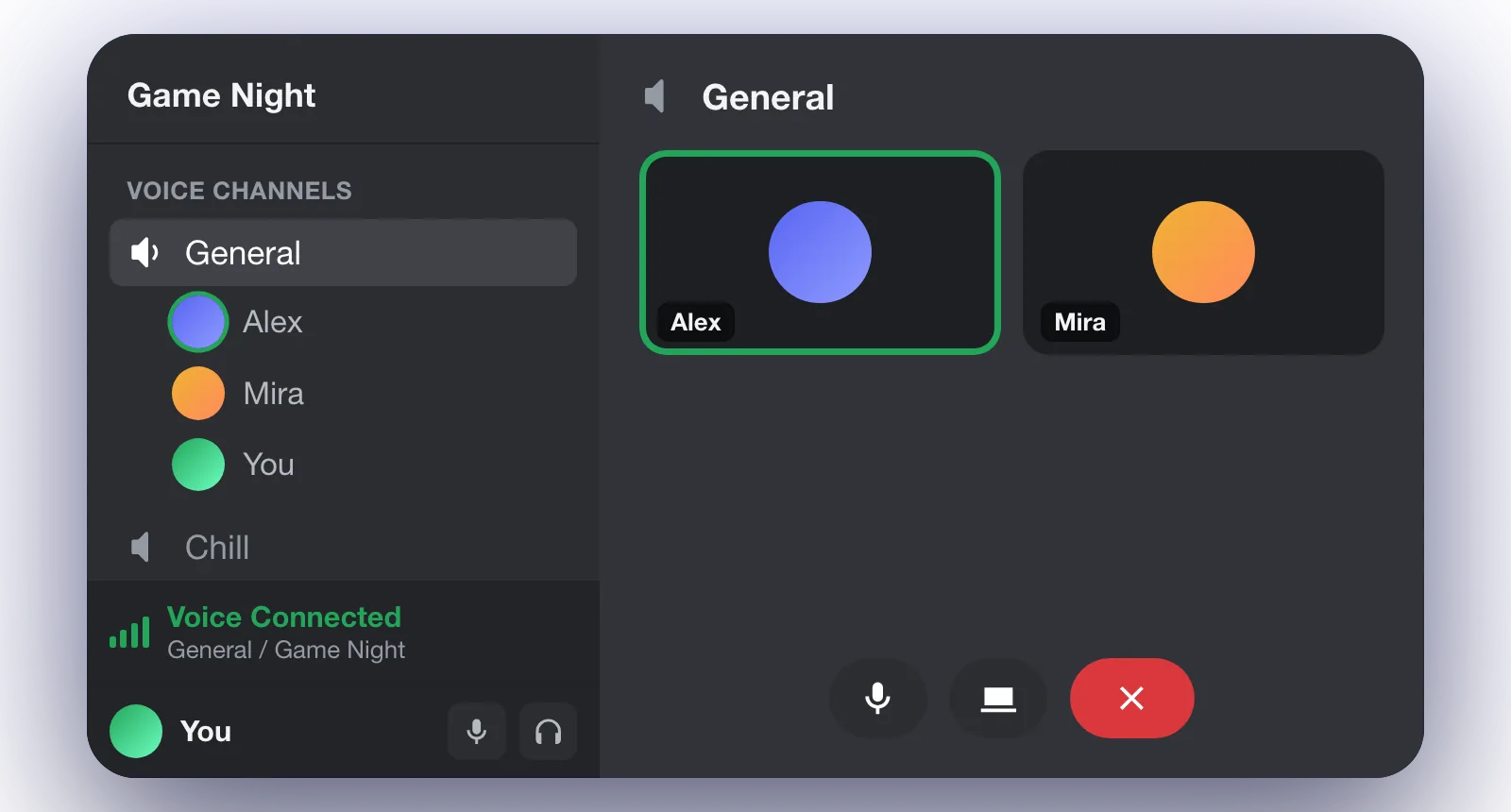The height and width of the screenshot is (812, 1511).
Task: Click Alex's purple avatar in the video tile
Action: point(820,252)
